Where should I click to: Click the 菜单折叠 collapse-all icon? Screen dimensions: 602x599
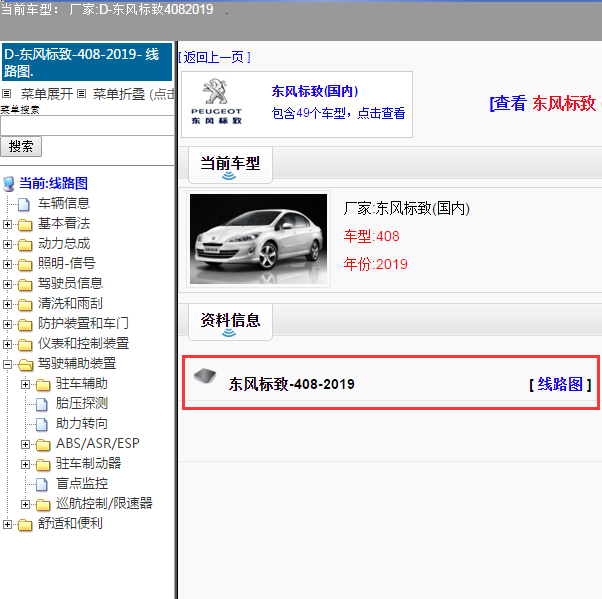[81, 93]
